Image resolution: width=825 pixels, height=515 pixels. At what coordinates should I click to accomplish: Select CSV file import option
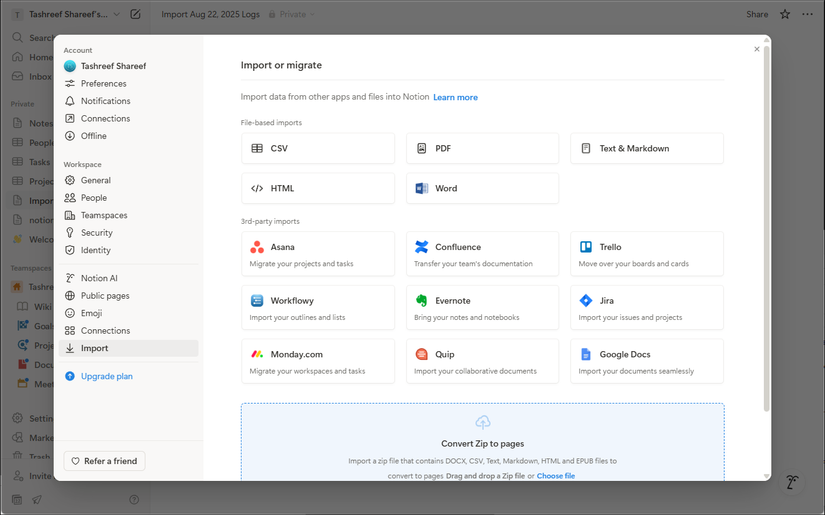point(317,149)
